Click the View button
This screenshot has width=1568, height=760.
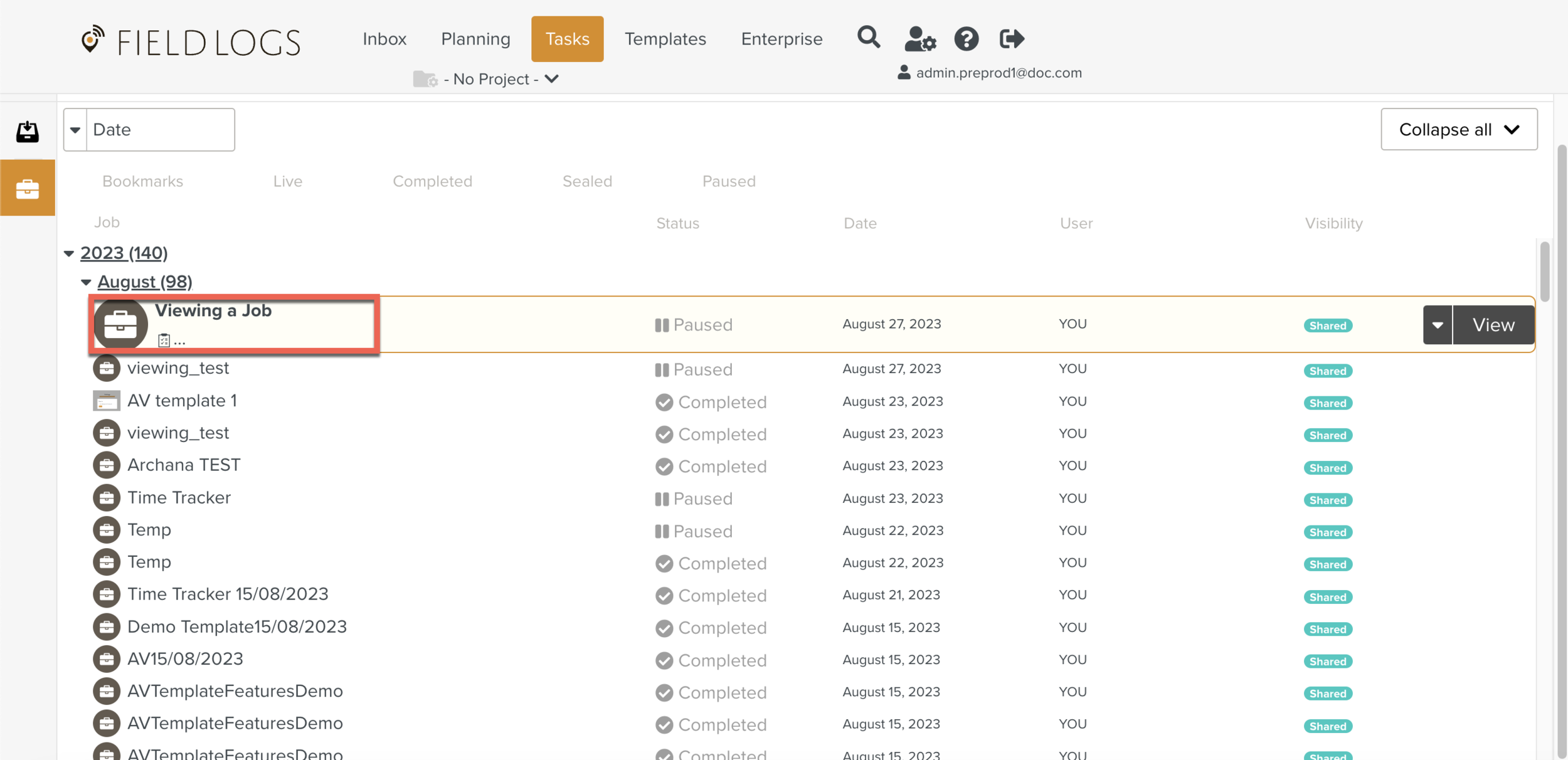coord(1493,325)
